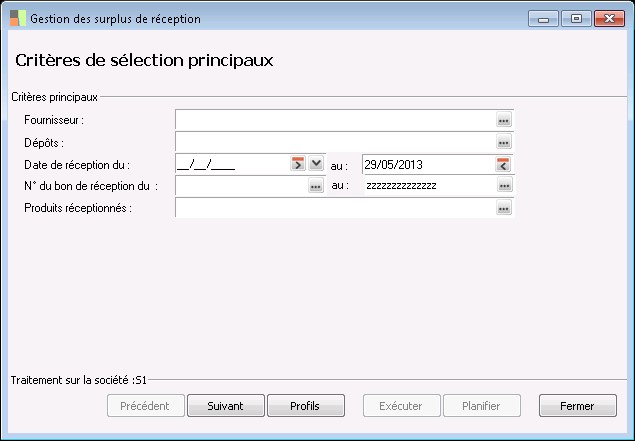Open the end reception date calendar picker
Image resolution: width=635 pixels, height=441 pixels.
click(x=504, y=165)
